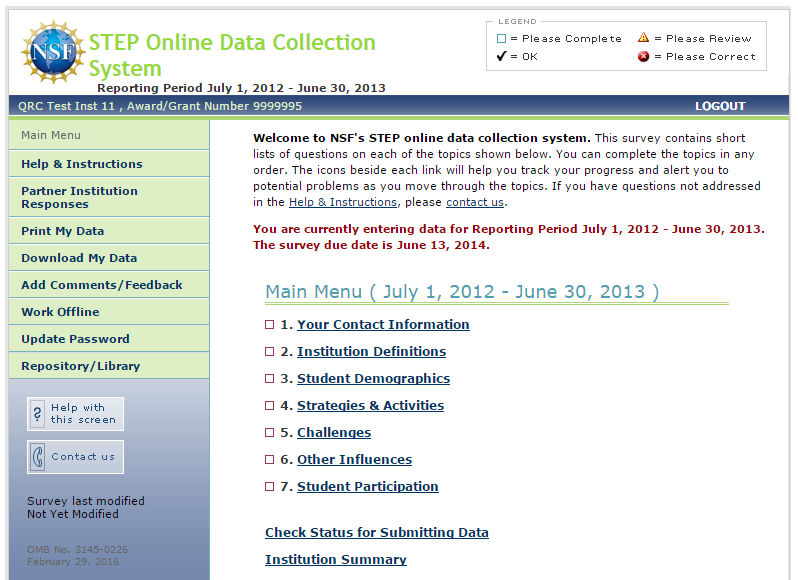Open Help & Instructions in sidebar
This screenshot has height=580, width=798.
pos(109,164)
